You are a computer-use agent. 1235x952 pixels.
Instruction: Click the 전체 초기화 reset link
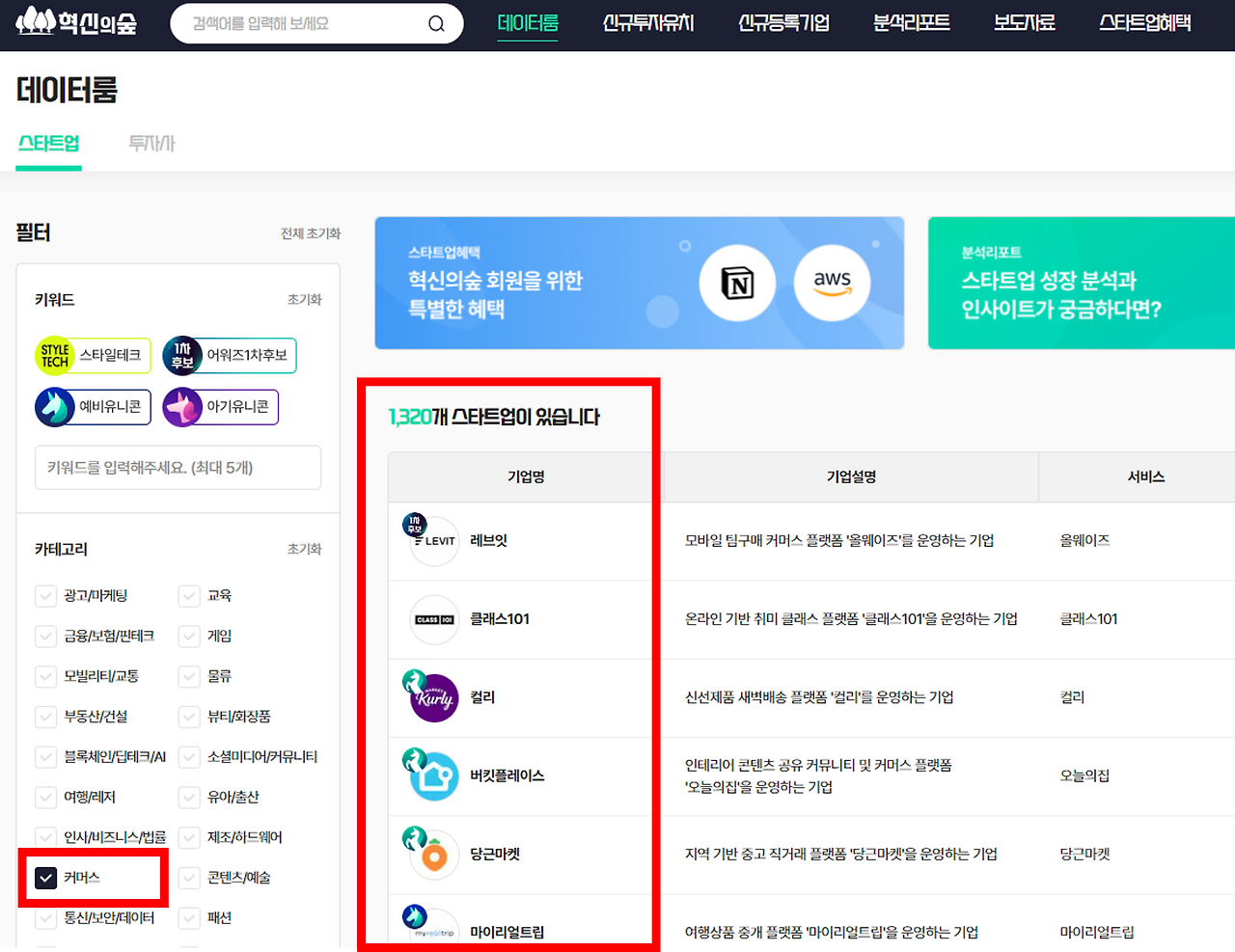tap(309, 232)
